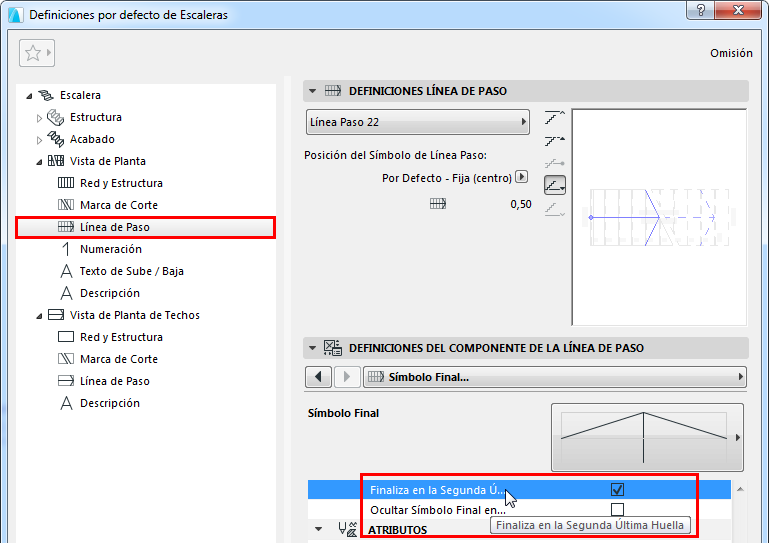769x543 pixels.
Task: Open help with the question mark button
Action: click(x=700, y=10)
